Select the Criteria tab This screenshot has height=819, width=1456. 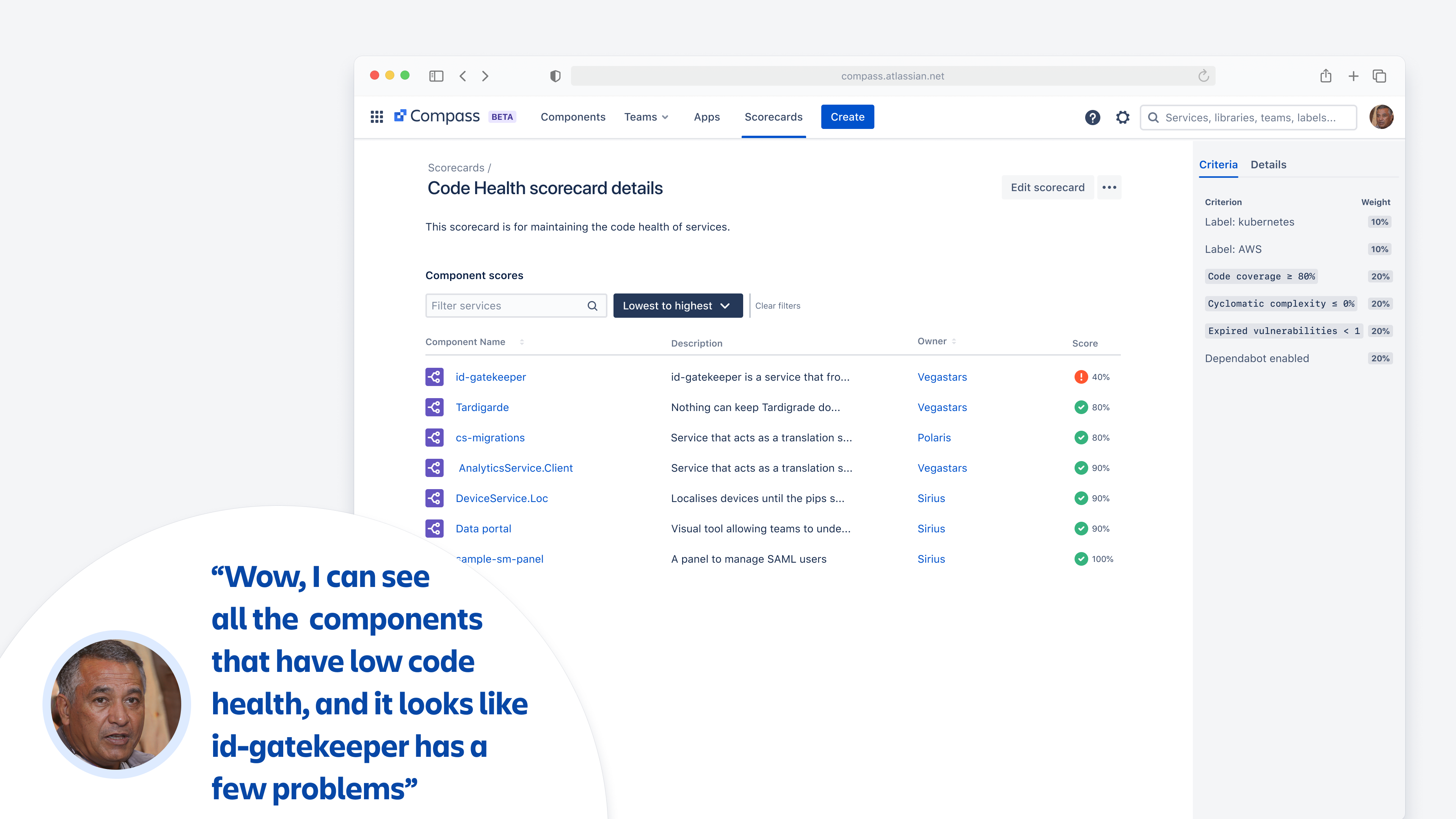click(x=1218, y=165)
